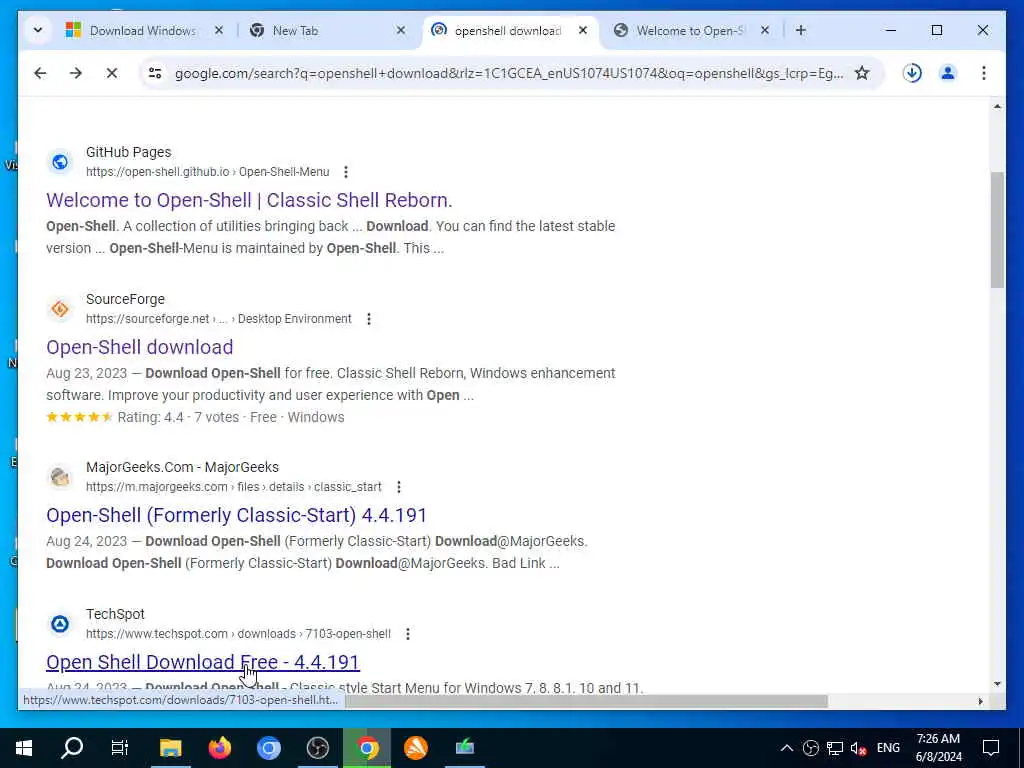Close the Welcome to Open-Shell tab
The height and width of the screenshot is (768, 1024).
tap(765, 30)
